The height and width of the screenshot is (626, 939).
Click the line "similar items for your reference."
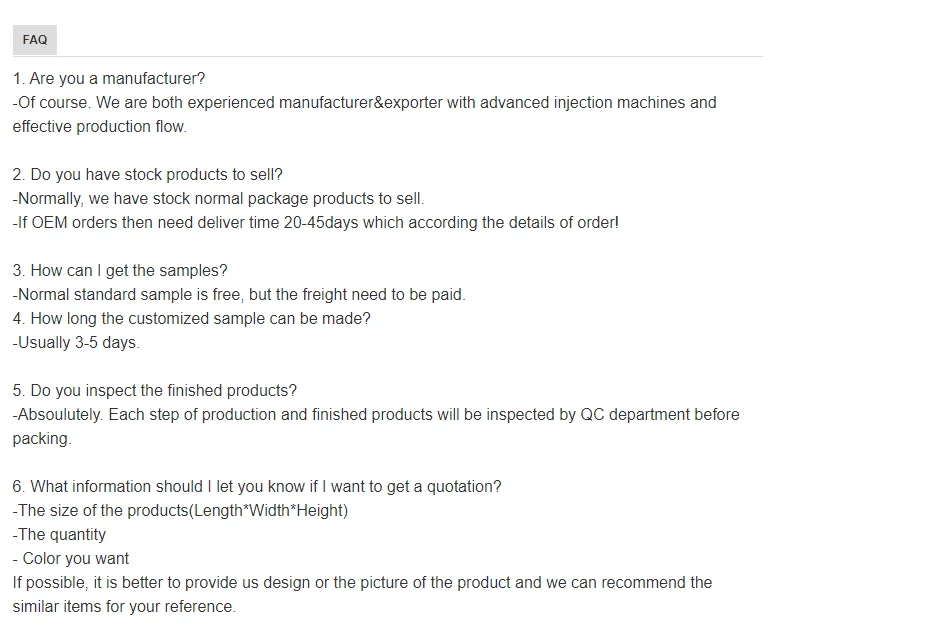pos(124,606)
